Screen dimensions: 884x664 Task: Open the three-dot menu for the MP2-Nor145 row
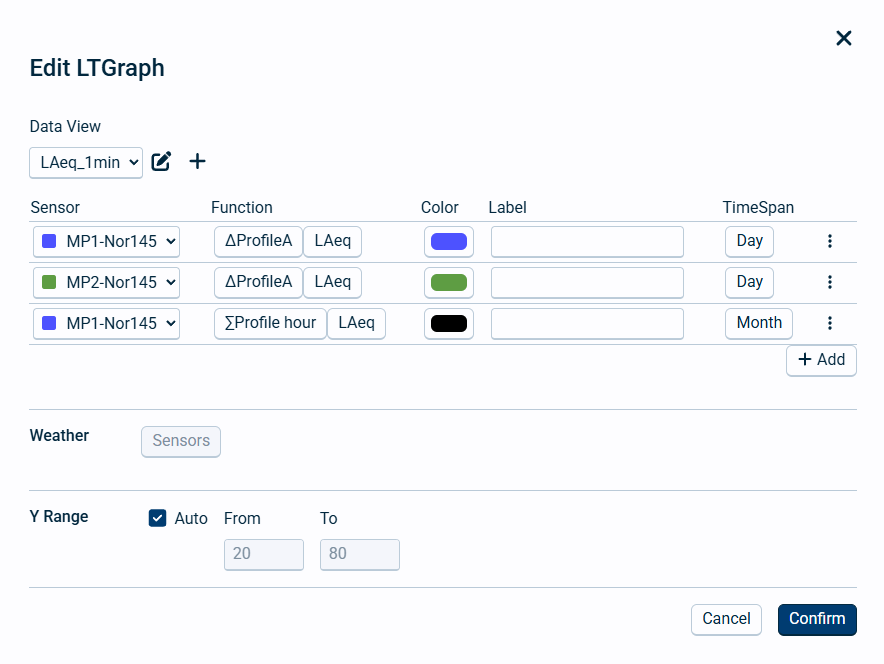click(830, 282)
